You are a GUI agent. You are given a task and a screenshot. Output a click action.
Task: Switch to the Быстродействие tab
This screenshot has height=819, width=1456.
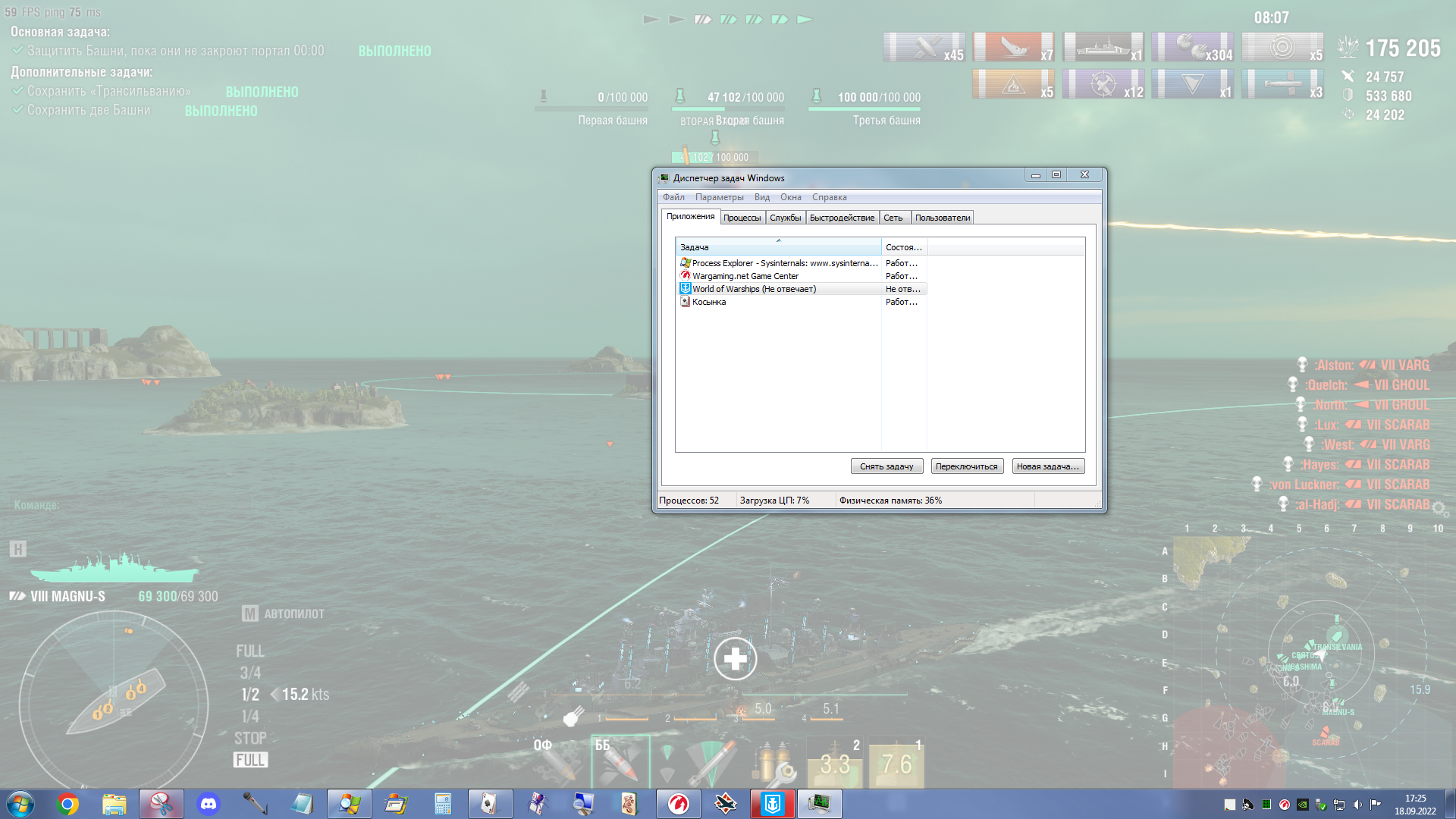(x=842, y=218)
